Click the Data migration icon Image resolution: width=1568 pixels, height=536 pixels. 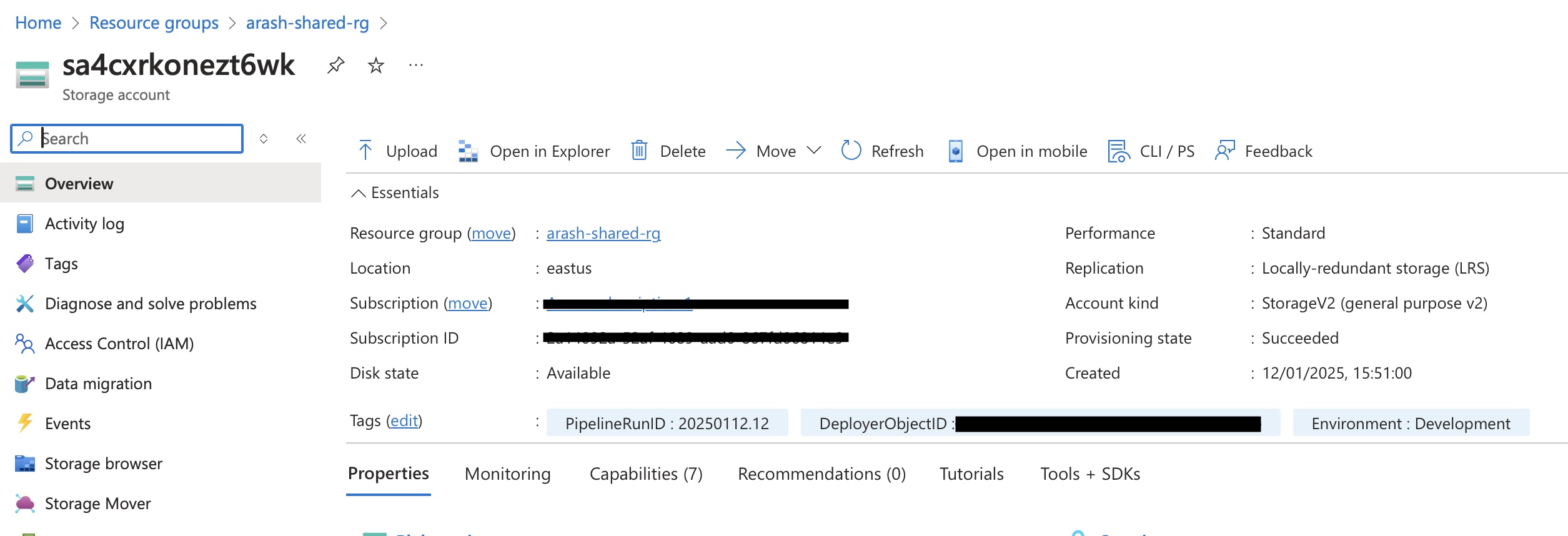coord(24,384)
